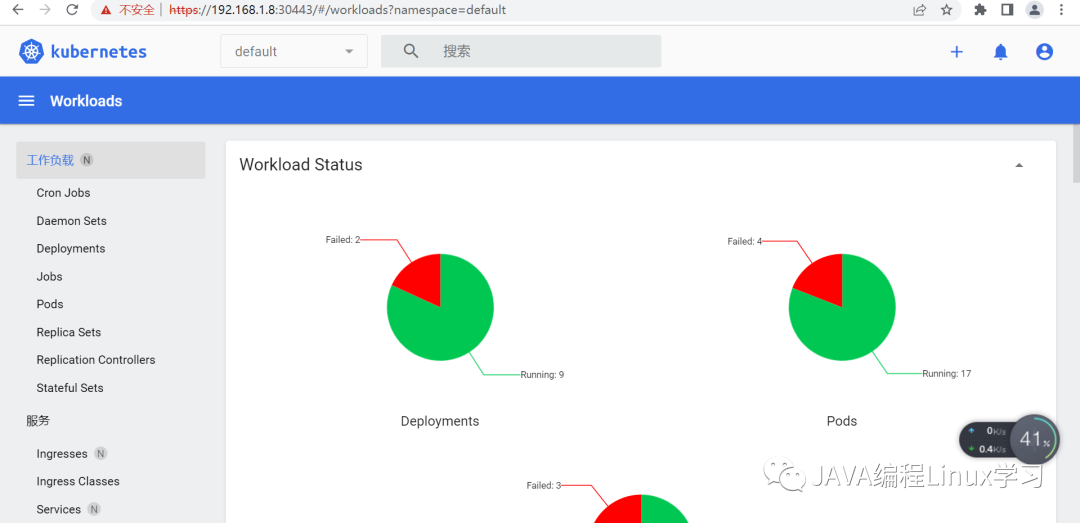The height and width of the screenshot is (523, 1080).
Task: Open the Chrome three-dot menu
Action: (x=1060, y=10)
